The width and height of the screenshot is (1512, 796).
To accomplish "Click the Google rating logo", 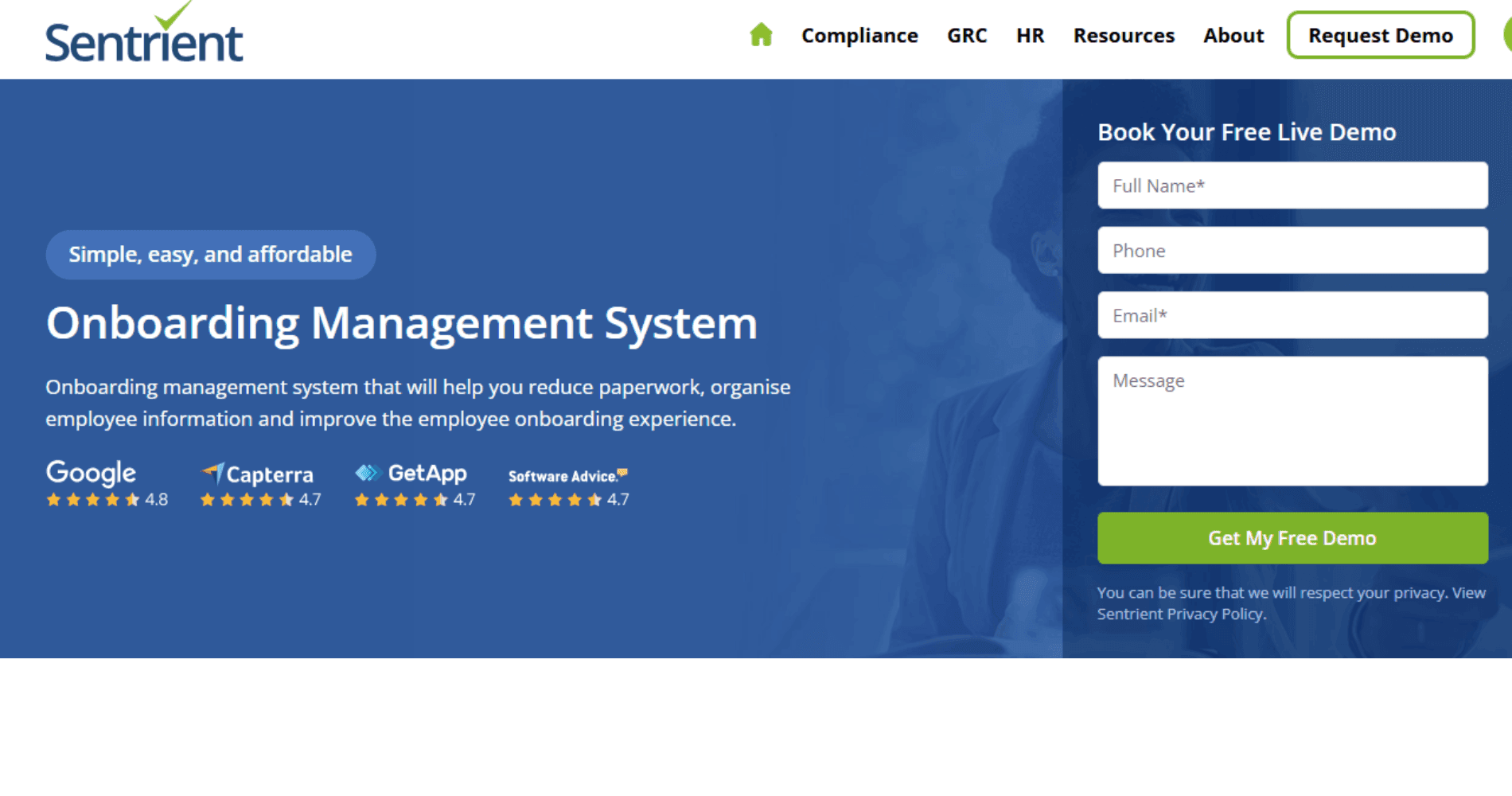I will (x=91, y=473).
